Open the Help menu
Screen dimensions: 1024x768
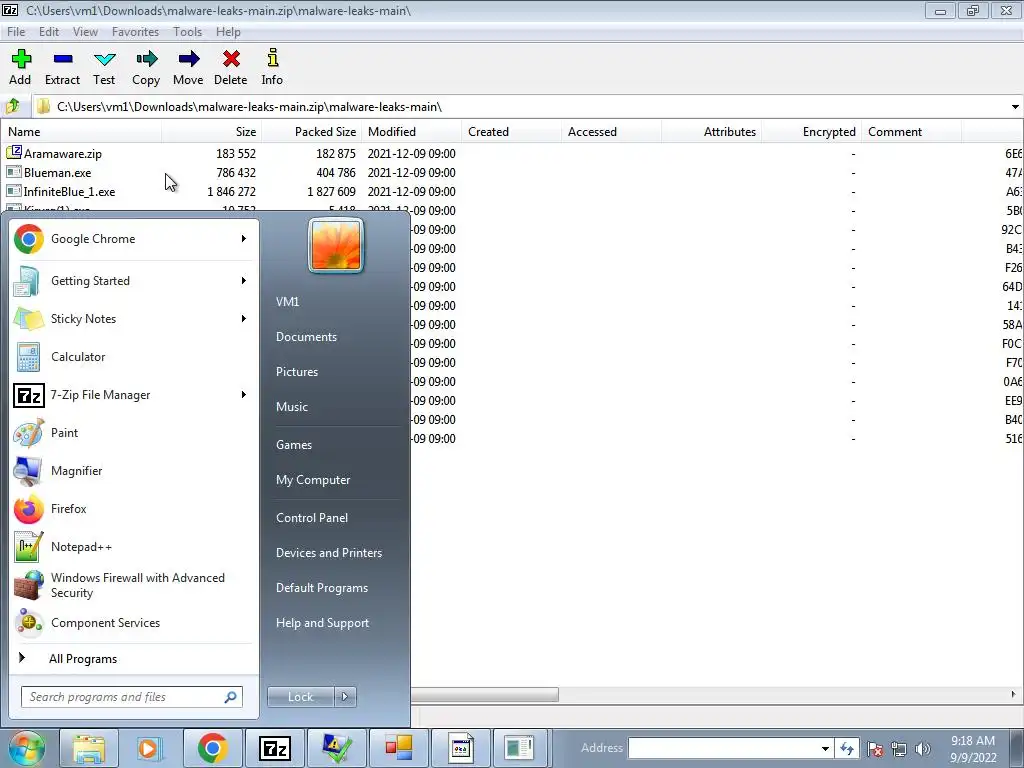click(228, 32)
